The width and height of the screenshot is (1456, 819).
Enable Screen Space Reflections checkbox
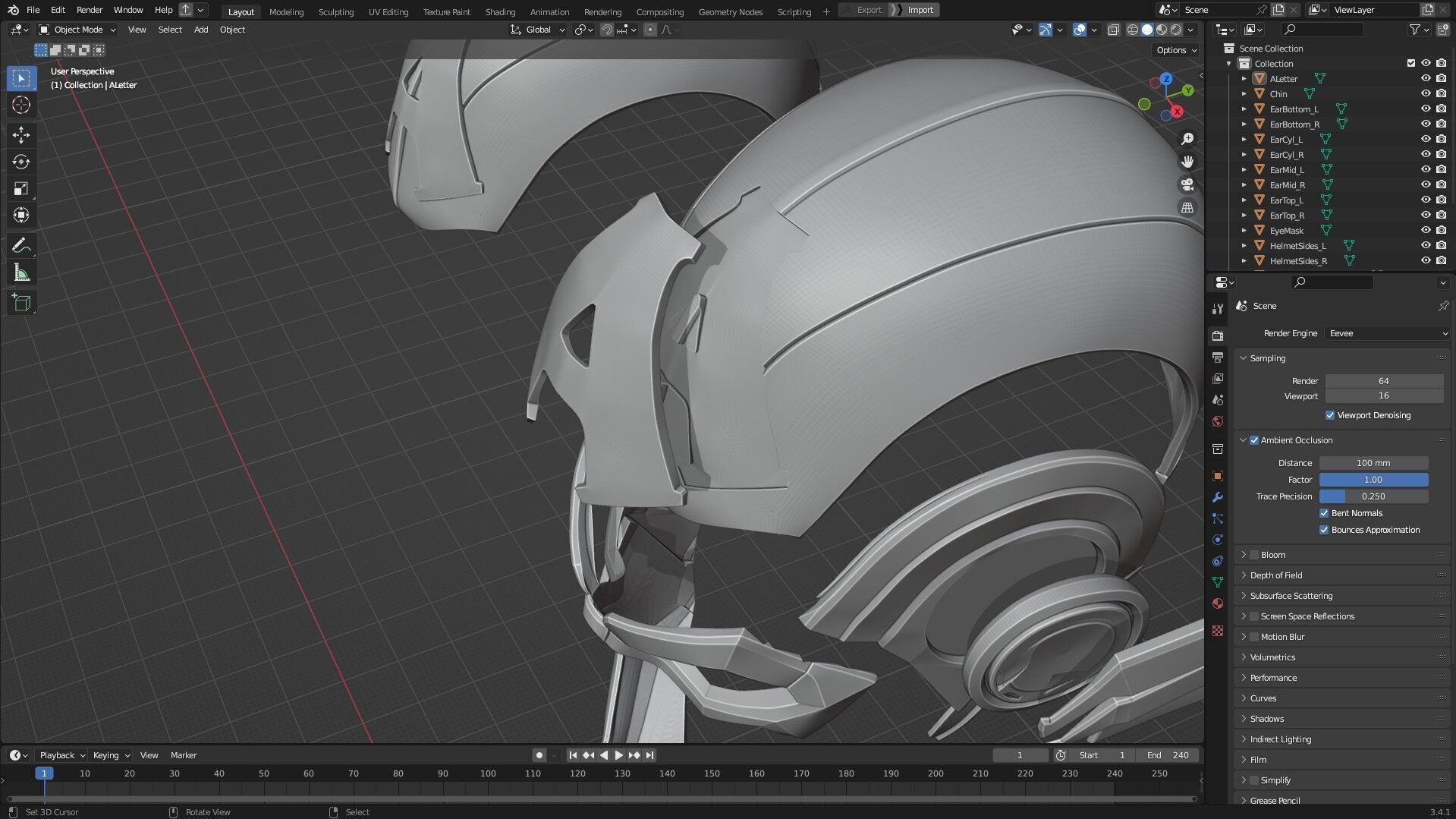(x=1254, y=616)
